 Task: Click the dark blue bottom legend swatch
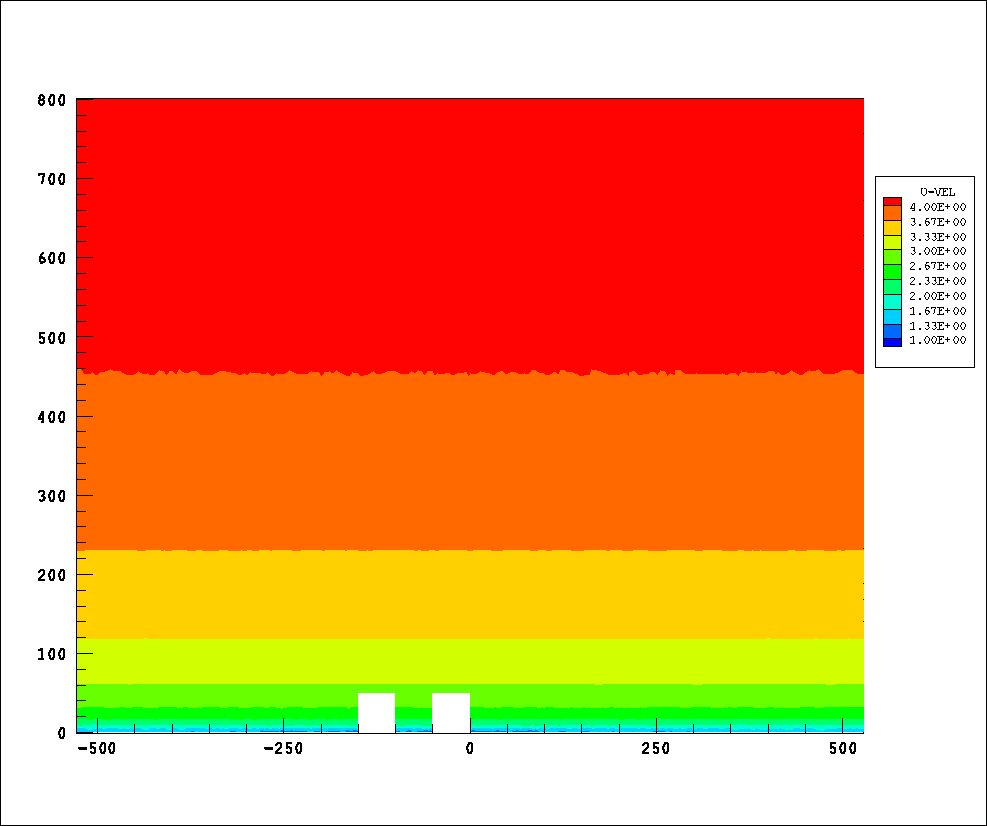892,342
